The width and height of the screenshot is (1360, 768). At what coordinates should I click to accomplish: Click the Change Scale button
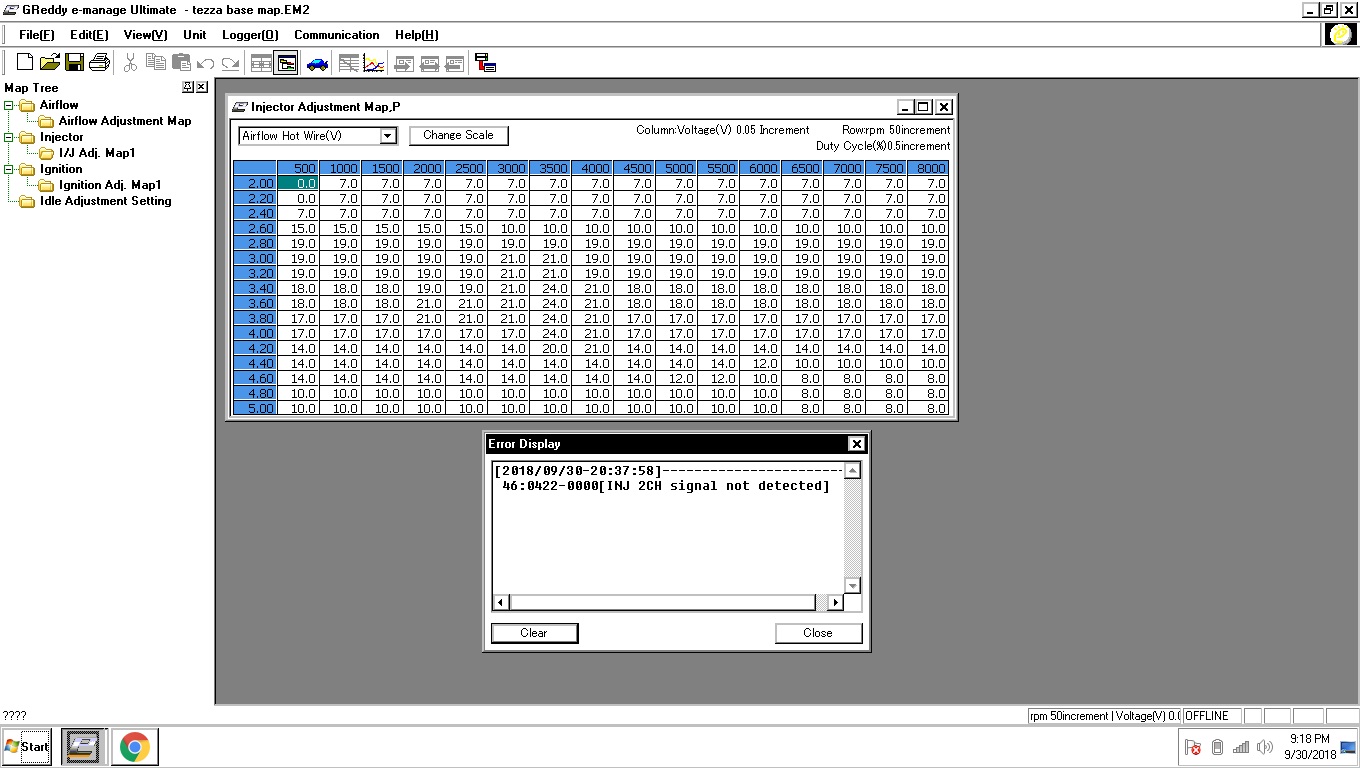pos(458,135)
